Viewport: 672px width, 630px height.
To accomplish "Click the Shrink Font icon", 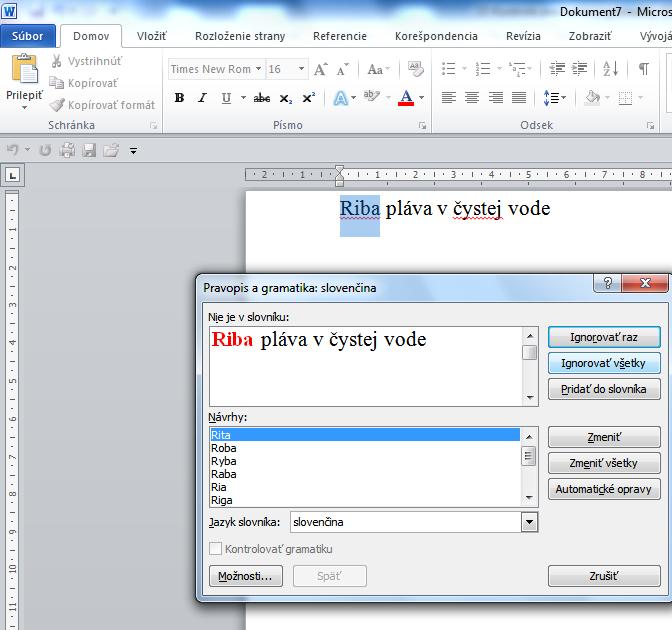I will (342, 69).
